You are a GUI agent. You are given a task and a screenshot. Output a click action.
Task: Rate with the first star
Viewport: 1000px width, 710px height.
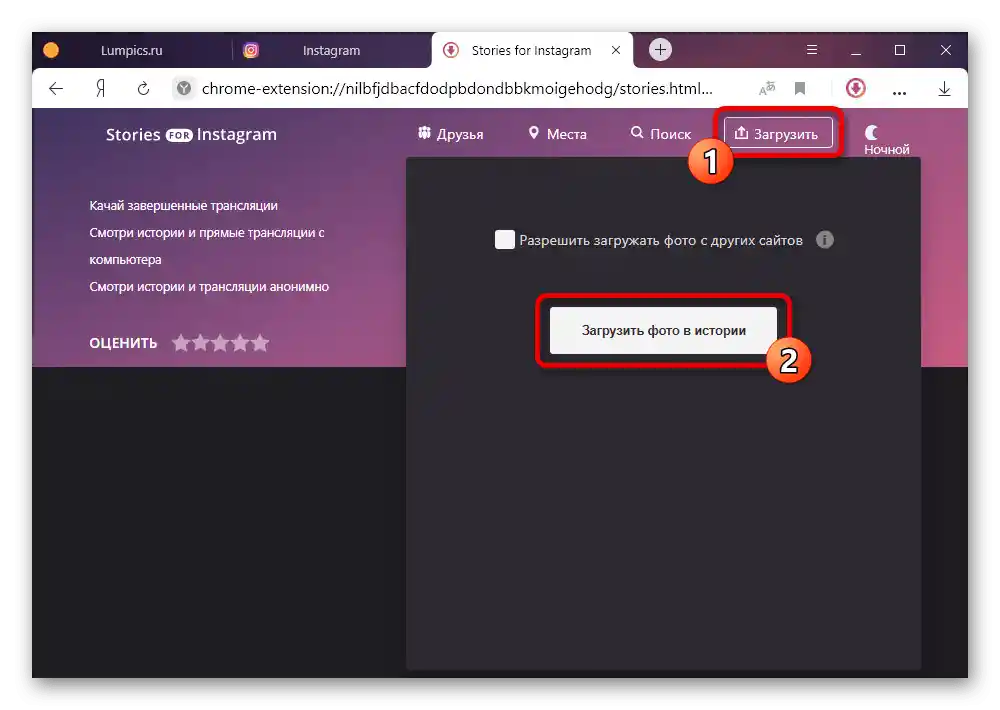click(x=181, y=343)
